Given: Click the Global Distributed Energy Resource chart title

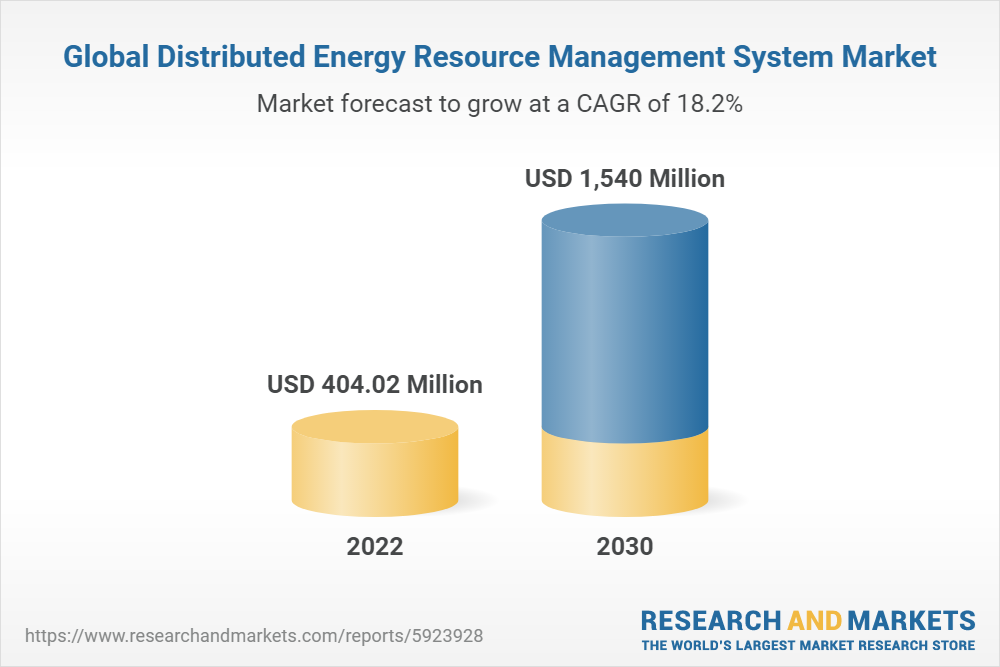Looking at the screenshot, I should [500, 57].
